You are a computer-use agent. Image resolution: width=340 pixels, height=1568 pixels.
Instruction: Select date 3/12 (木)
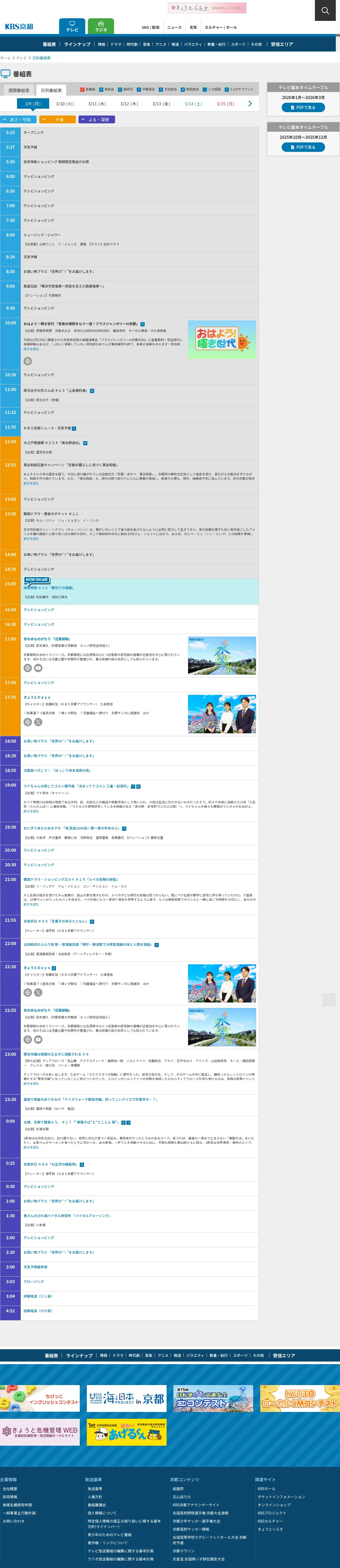click(129, 104)
